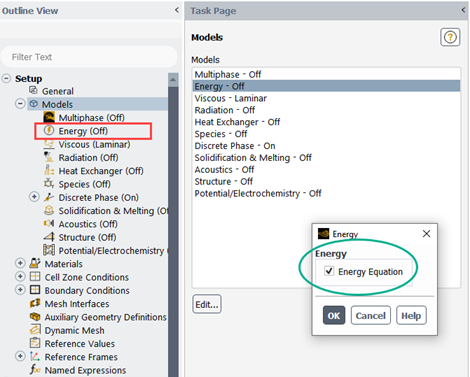Click the Materials flask icon

pos(35,263)
